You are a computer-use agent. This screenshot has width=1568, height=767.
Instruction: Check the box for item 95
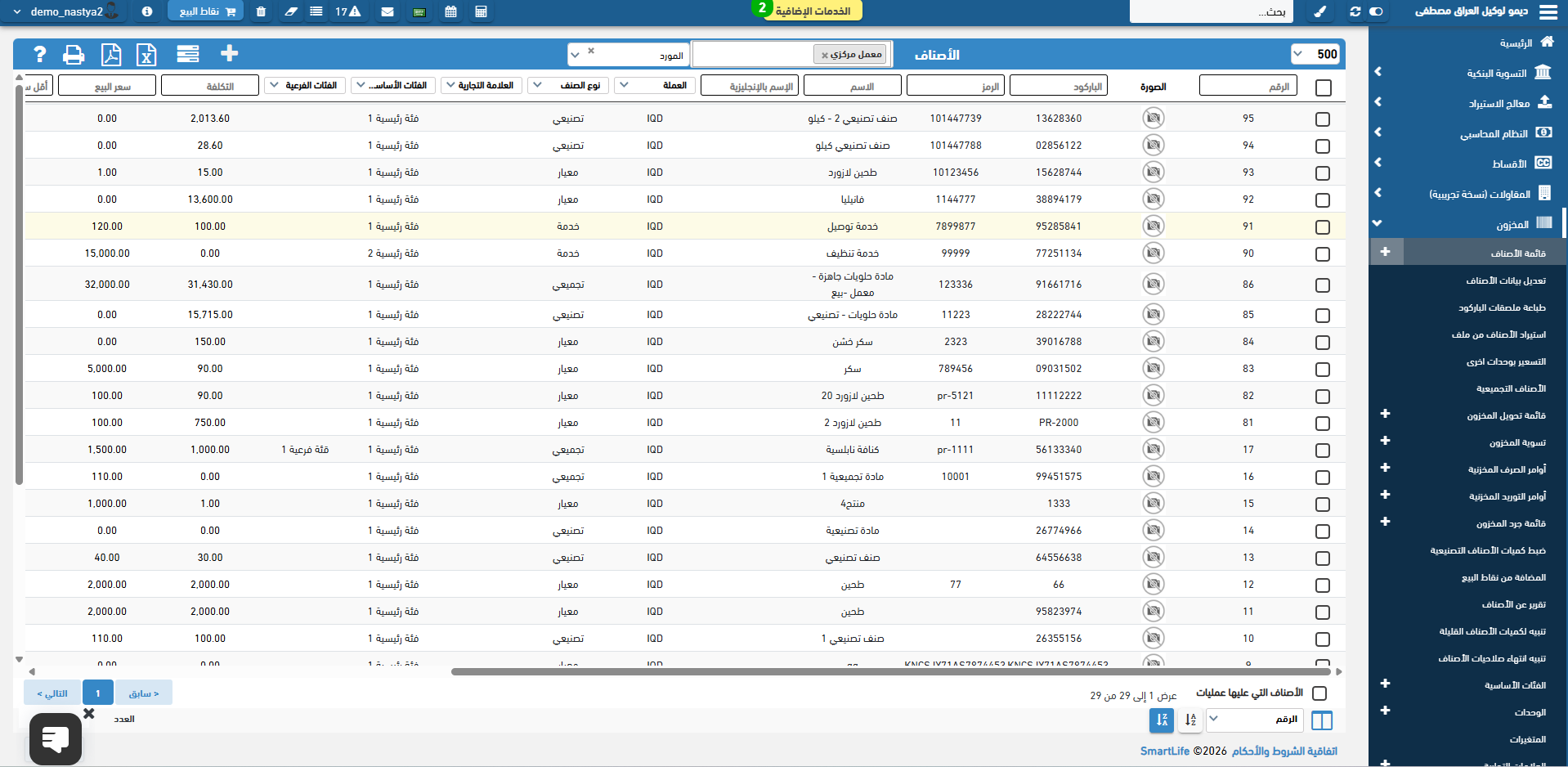click(1323, 119)
